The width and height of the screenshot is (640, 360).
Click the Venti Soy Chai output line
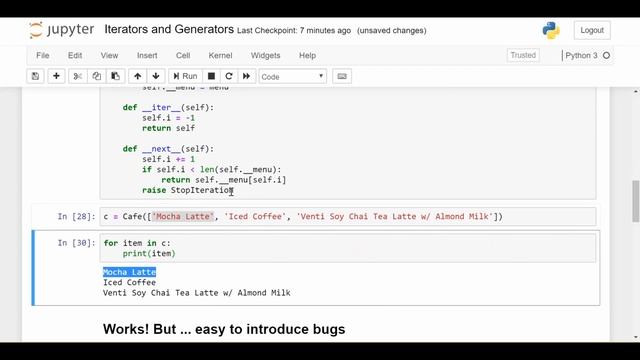[197, 293]
